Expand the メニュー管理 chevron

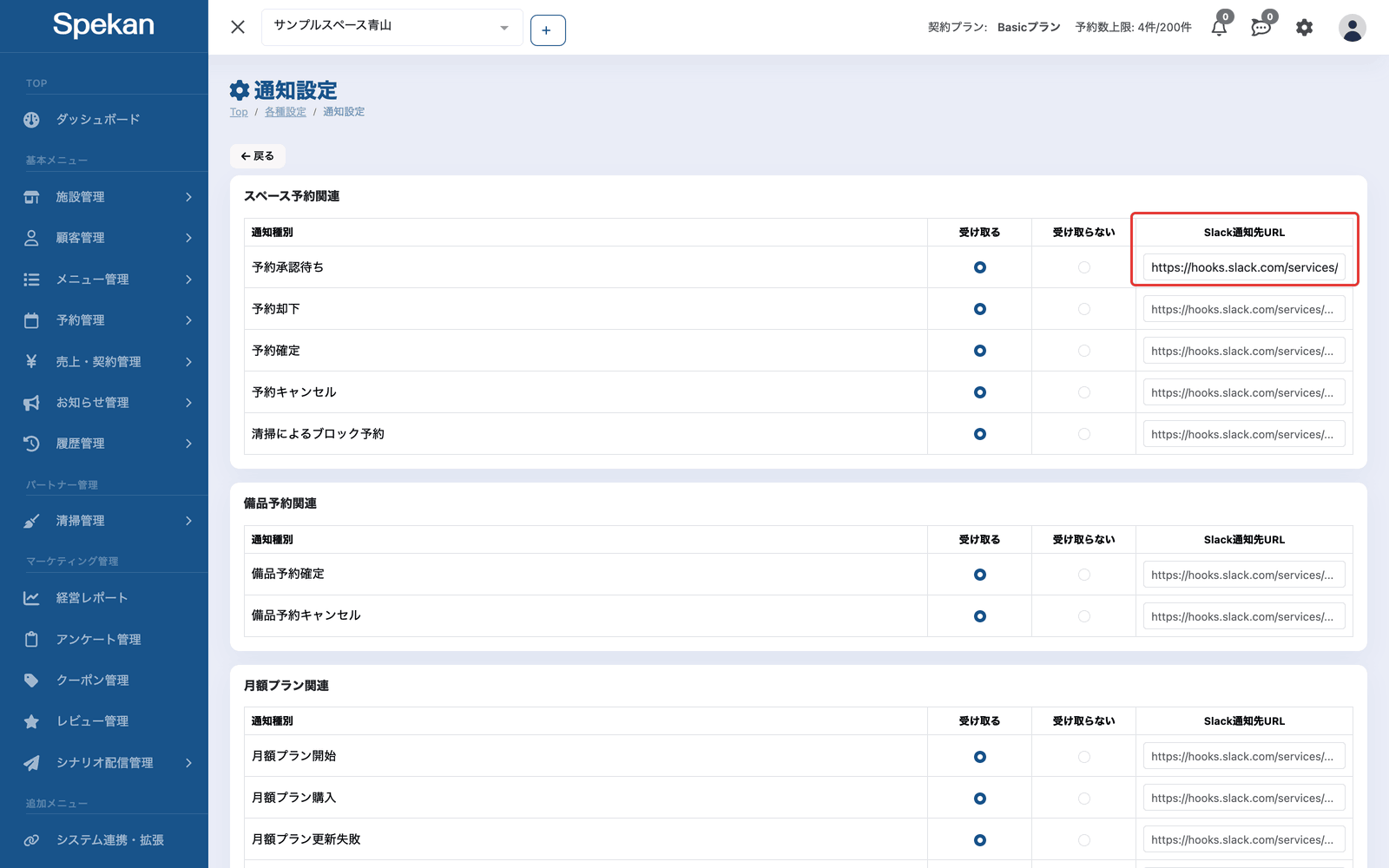coord(188,279)
